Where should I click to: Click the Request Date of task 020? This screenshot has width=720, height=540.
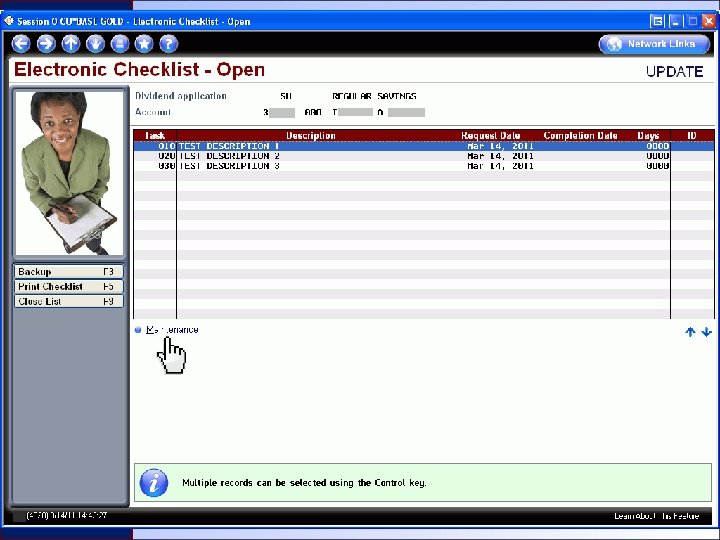[x=500, y=156]
